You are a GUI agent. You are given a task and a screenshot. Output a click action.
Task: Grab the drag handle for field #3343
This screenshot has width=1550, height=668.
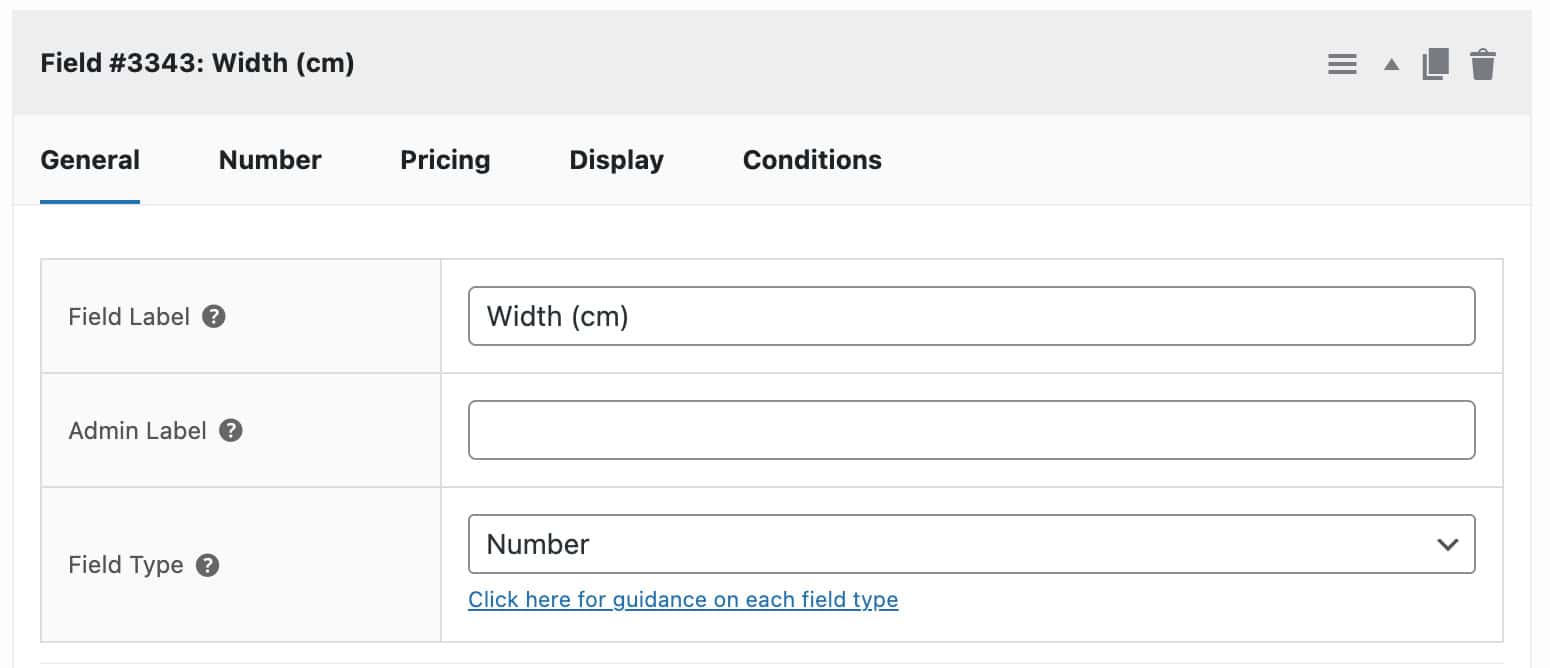coord(1342,63)
